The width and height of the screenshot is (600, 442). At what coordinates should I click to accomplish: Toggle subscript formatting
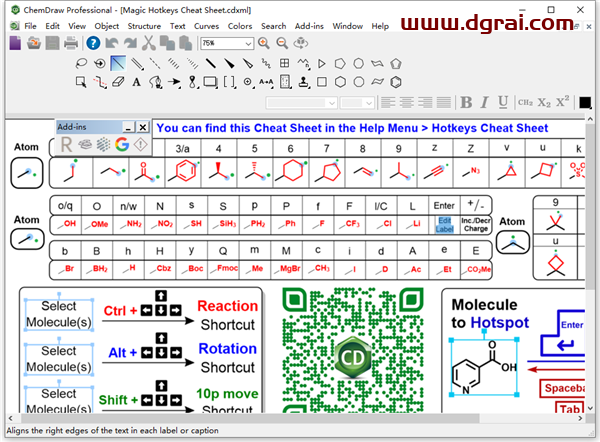click(x=544, y=102)
